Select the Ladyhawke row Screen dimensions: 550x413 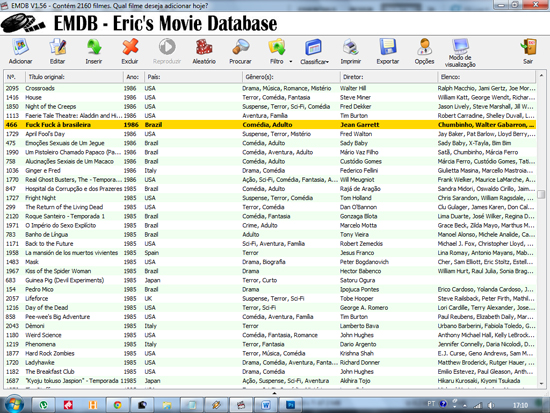(270, 362)
